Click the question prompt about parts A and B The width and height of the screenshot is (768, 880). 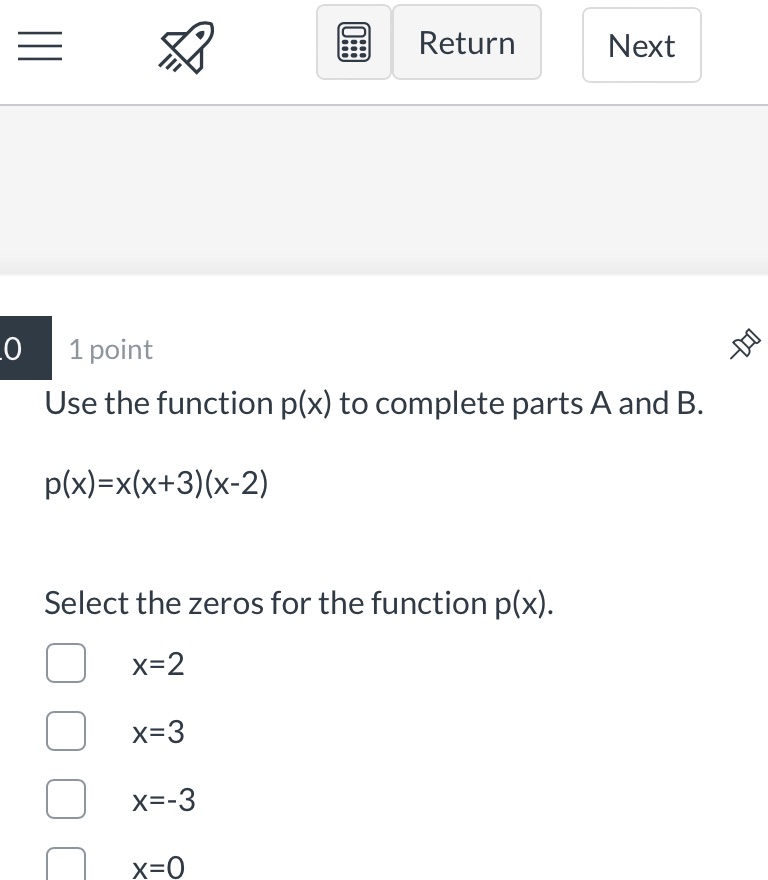[x=373, y=403]
